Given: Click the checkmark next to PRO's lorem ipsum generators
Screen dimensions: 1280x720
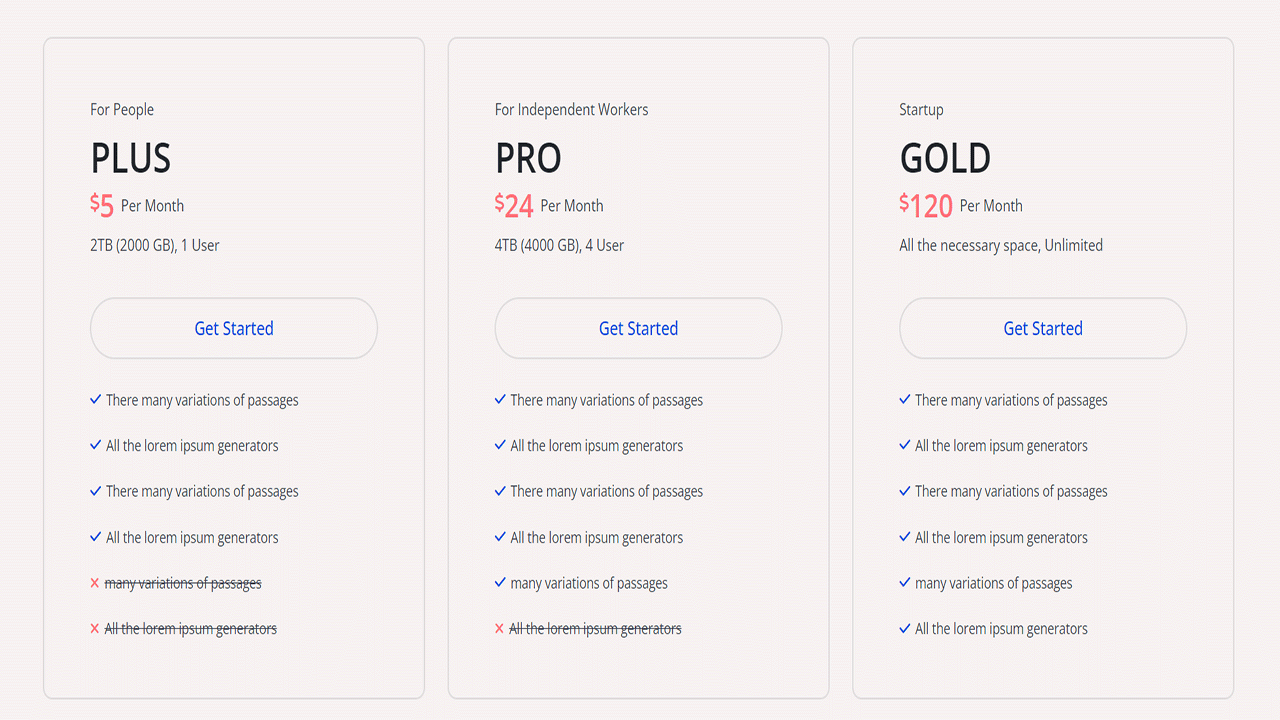Looking at the screenshot, I should click(499, 445).
